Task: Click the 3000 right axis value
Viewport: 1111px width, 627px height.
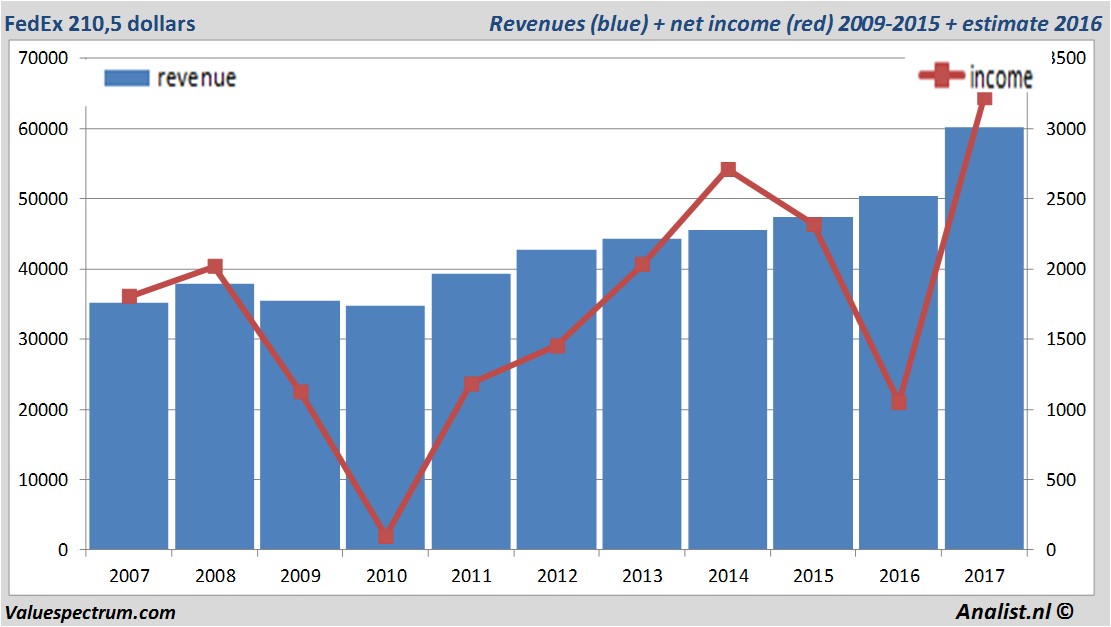Action: [1066, 128]
